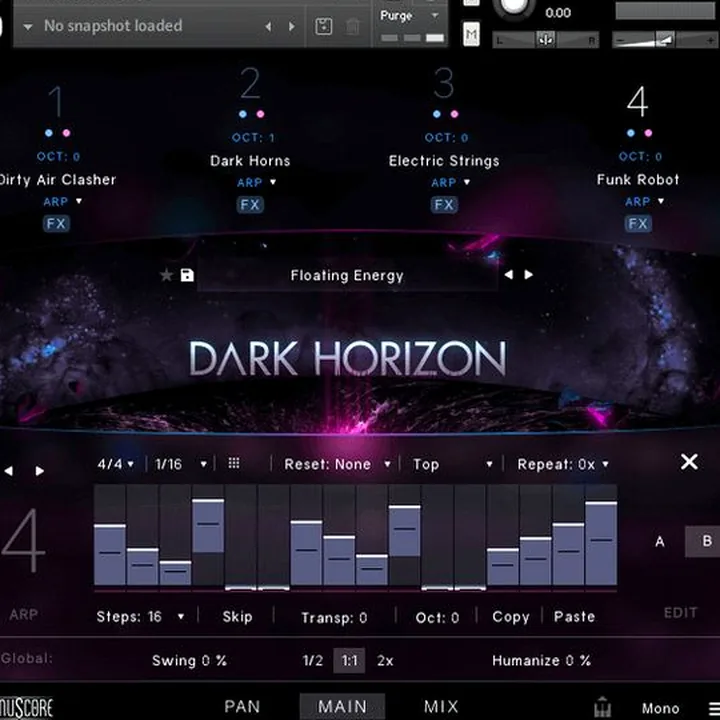This screenshot has width=720, height=720.
Task: Switch to previous arp layer arrow
Action: [9, 471]
